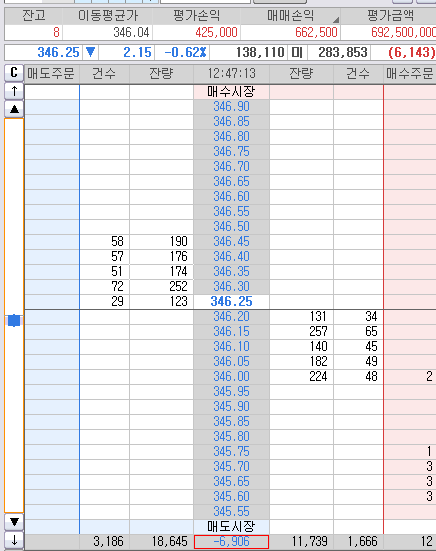Click the blue scrollbar thumb on left
Viewport: 436px width, 551px height.
14,320
